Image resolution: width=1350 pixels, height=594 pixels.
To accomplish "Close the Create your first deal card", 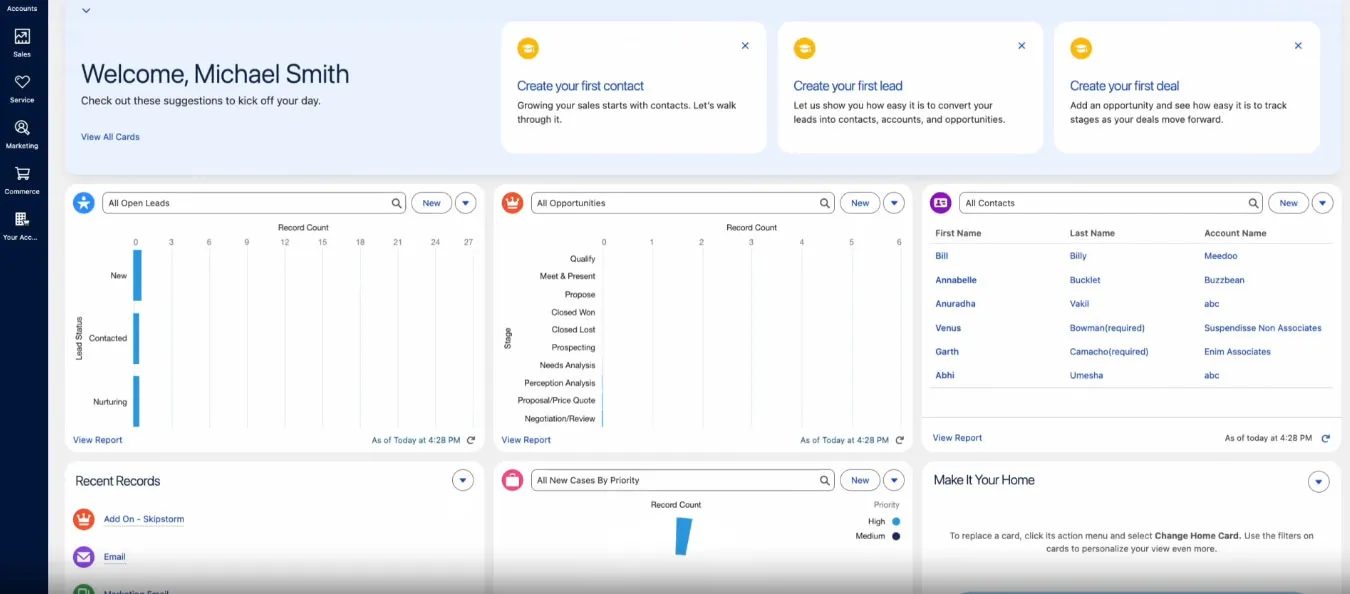I will pyautogui.click(x=1298, y=46).
